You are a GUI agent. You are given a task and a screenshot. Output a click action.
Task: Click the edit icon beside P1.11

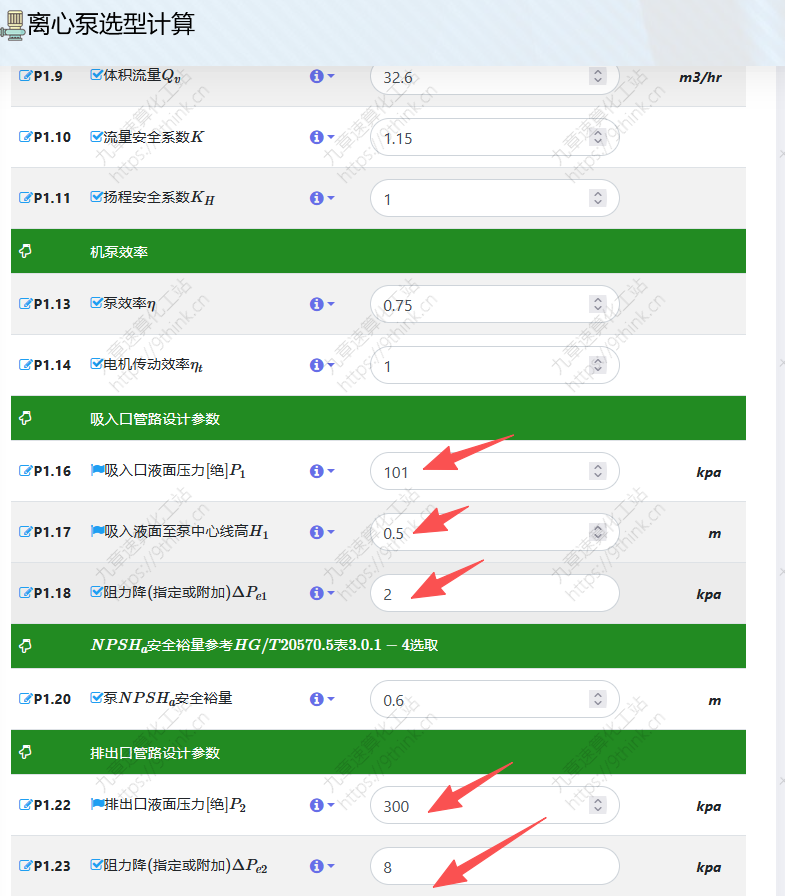25,198
